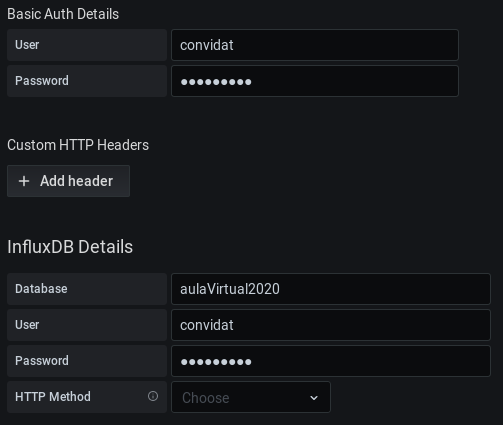Click the HTTP Method info icon
The image size is (503, 425).
[x=153, y=396]
